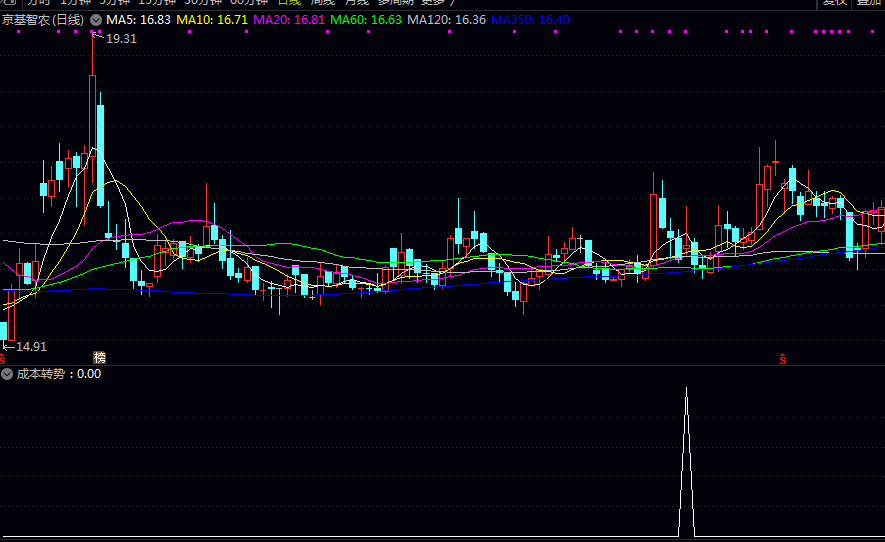
Task: Click the MA120: 16.36 label
Action: pyautogui.click(x=446, y=20)
